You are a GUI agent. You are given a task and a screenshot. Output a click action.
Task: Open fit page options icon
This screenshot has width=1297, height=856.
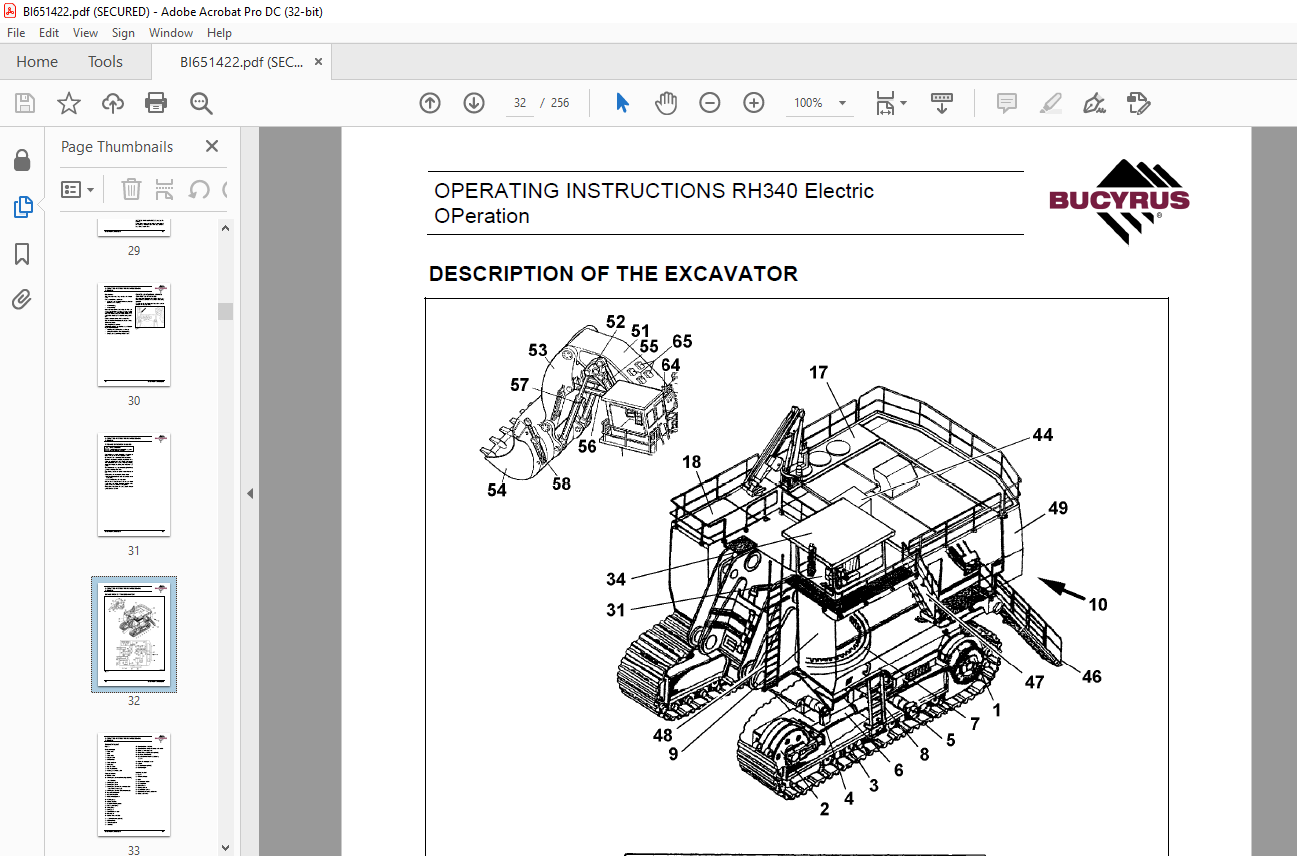tap(890, 103)
